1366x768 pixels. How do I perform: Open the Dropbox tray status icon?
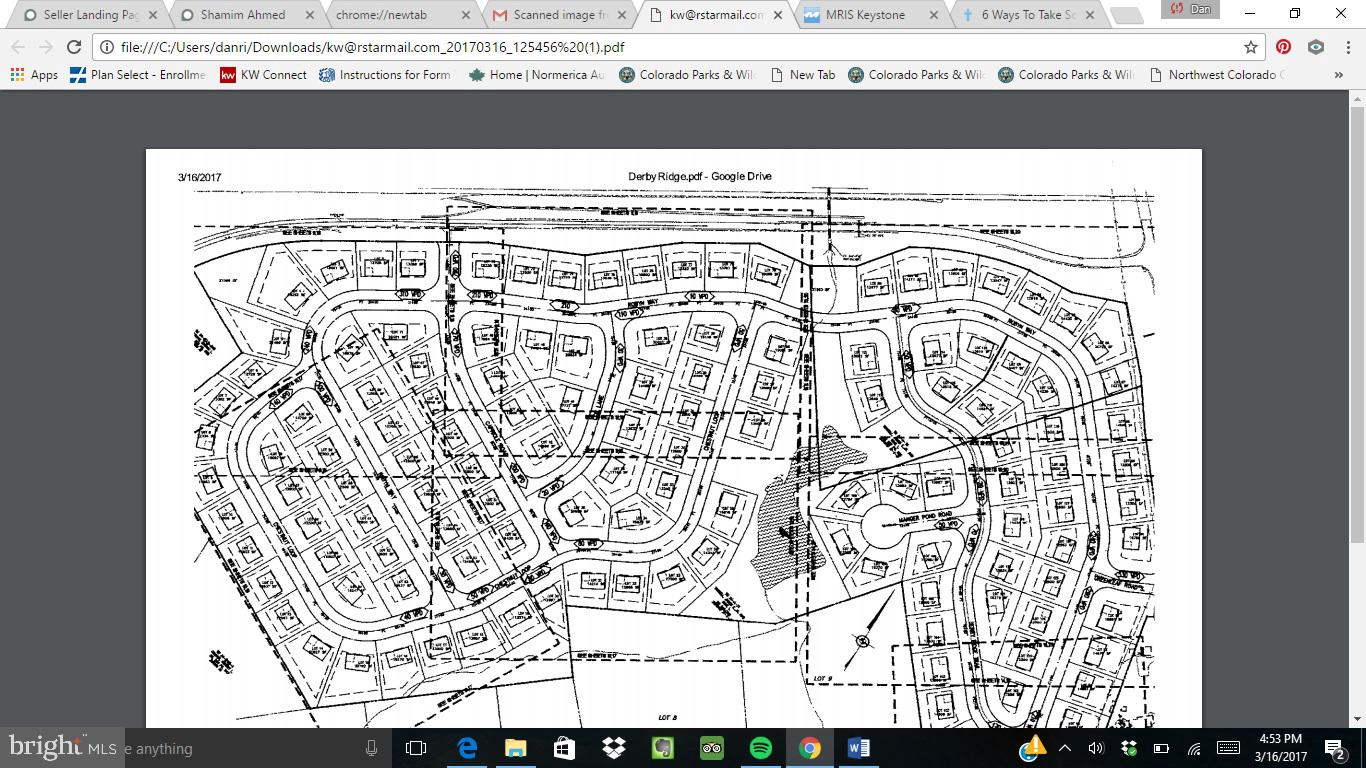(x=1129, y=748)
